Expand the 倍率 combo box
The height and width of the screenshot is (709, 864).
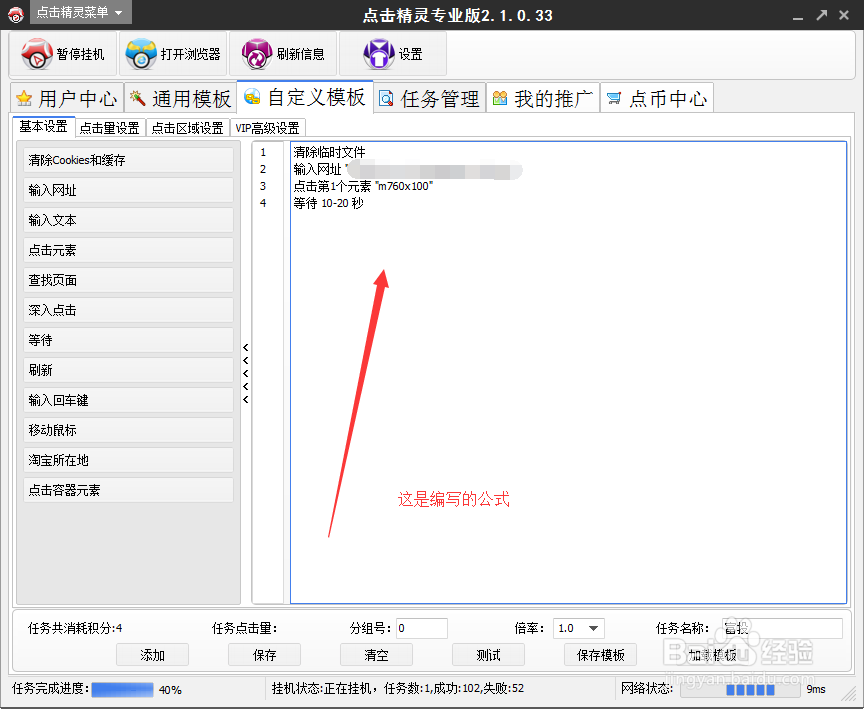click(592, 629)
